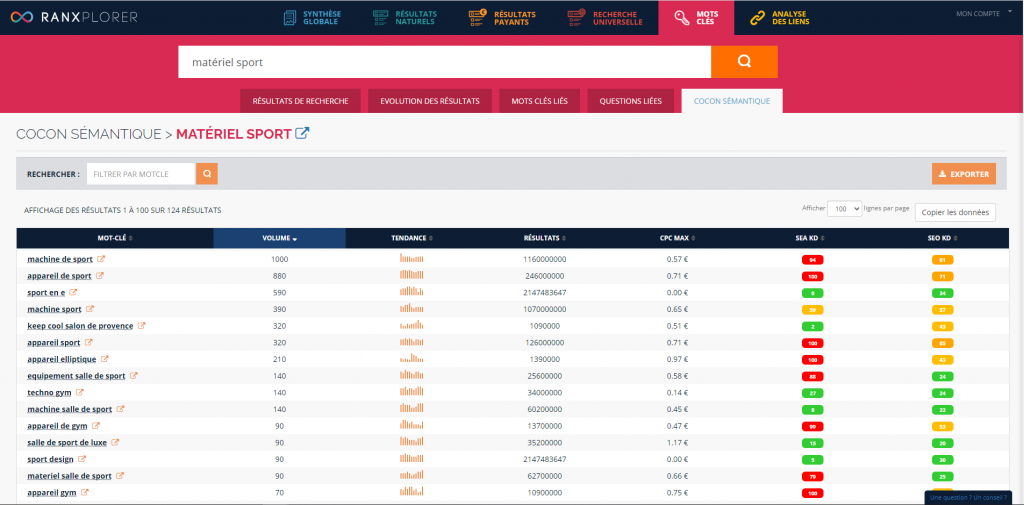Open external link icon for appareil de gym
The image size is (1024, 505).
(96, 425)
